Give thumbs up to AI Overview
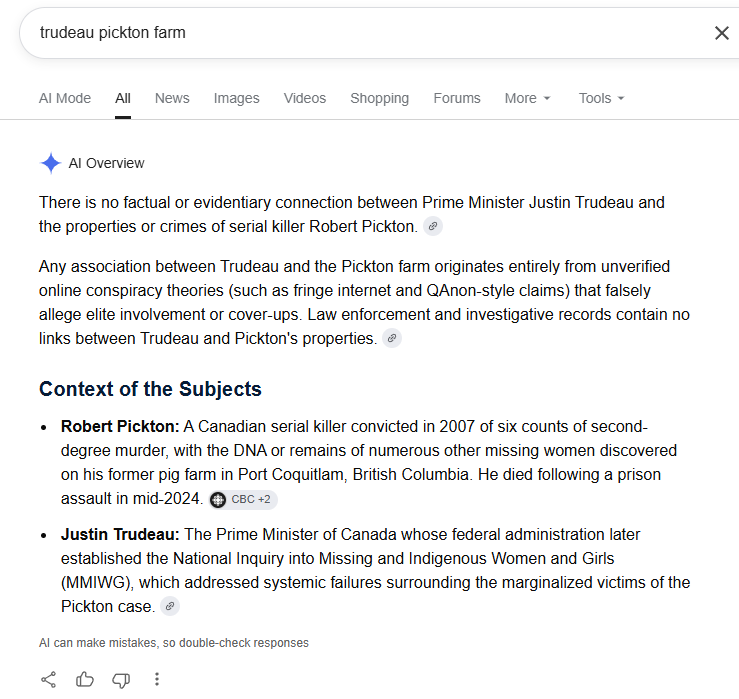Screen dimensions: 739x699 tap(85, 679)
